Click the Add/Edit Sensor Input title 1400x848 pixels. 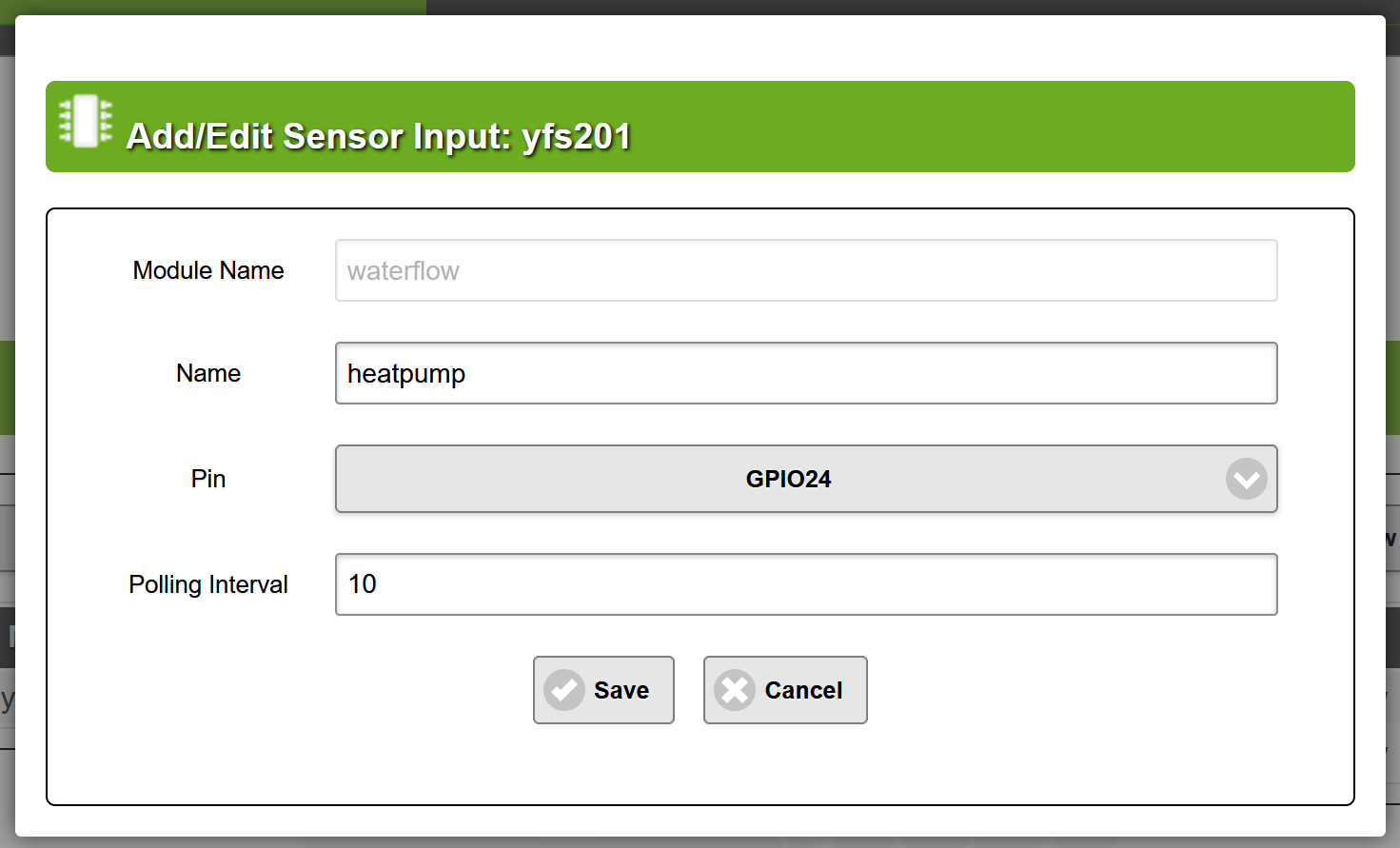pos(320,136)
